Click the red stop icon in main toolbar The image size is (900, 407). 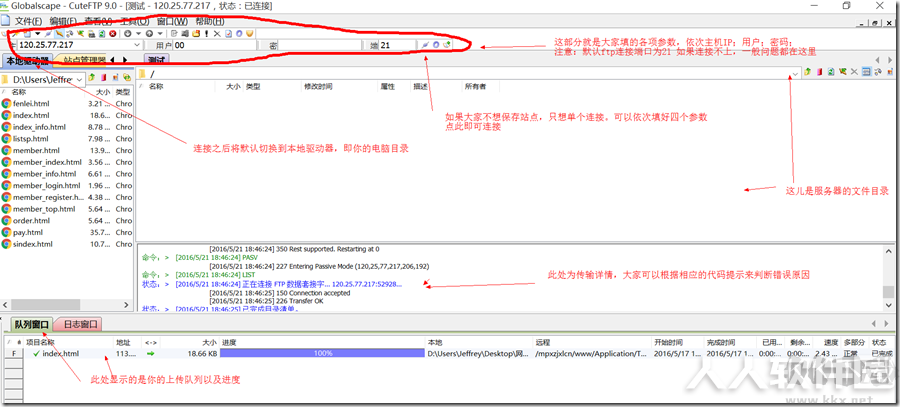pos(112,34)
